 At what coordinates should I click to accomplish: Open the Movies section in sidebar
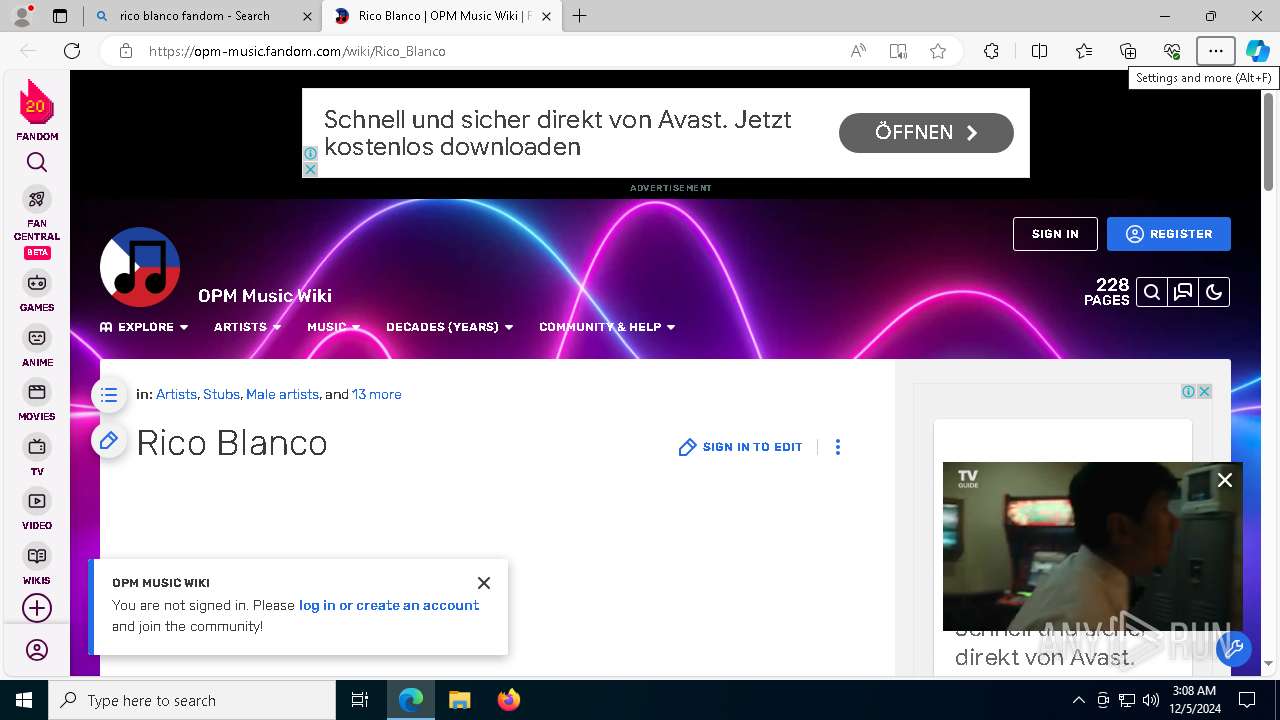point(37,400)
